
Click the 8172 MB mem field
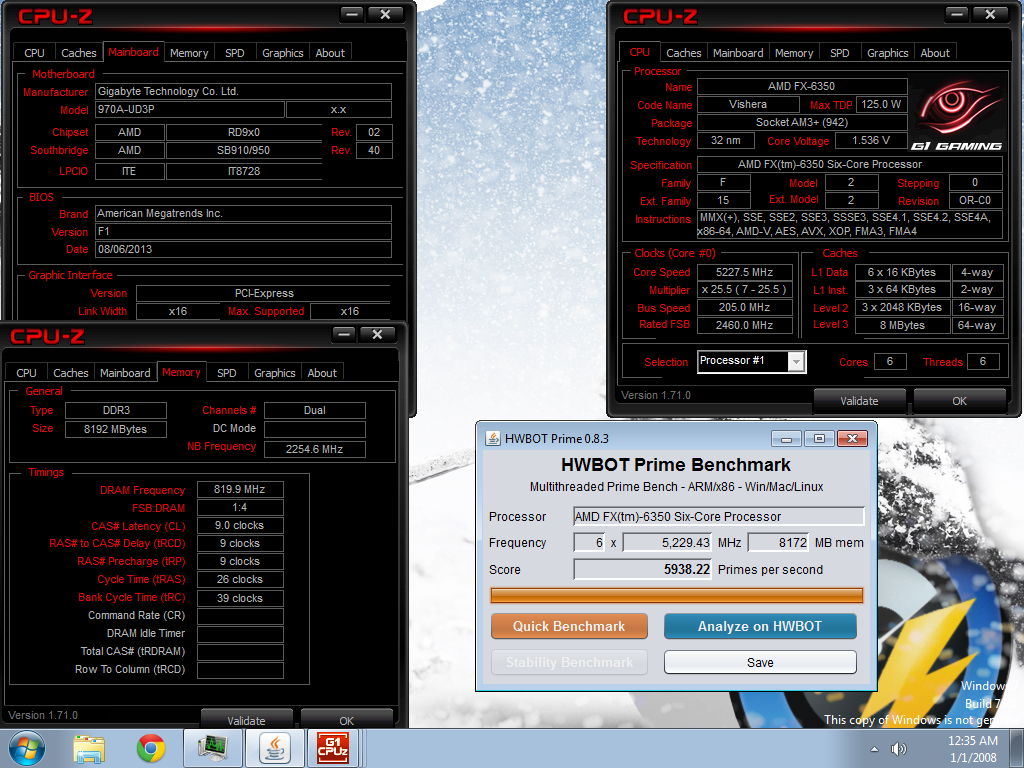778,543
